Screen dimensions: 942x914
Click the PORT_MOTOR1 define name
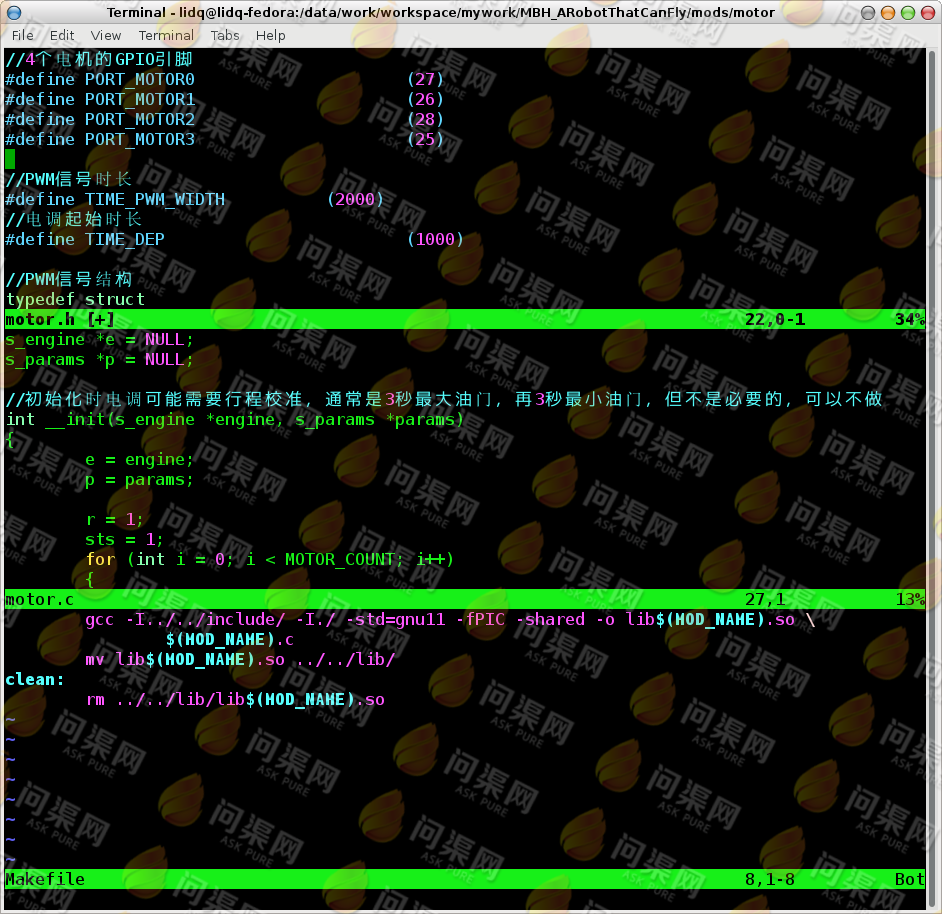[140, 99]
